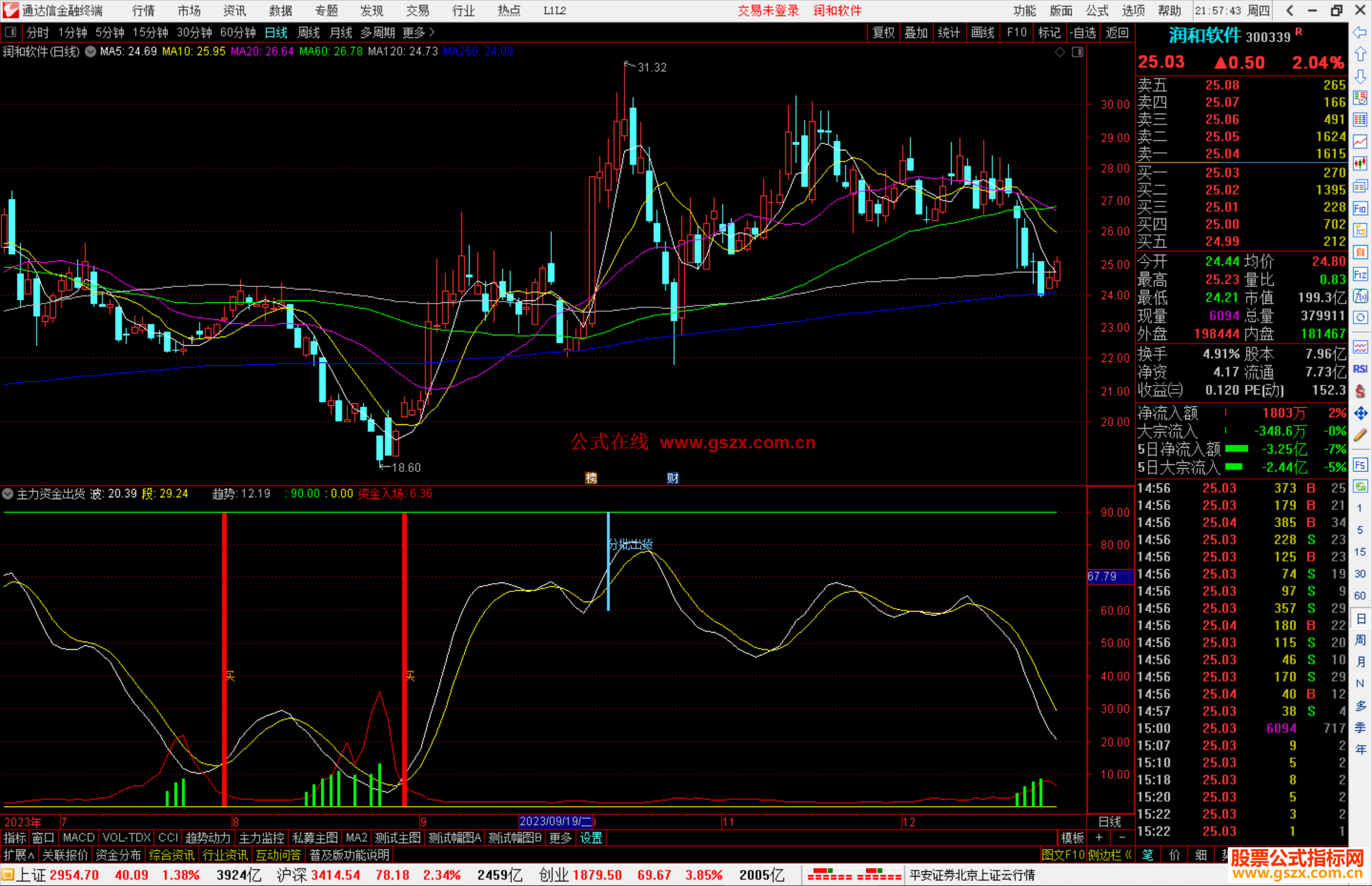Switch to the MACD indicator tab
Screen dimensions: 1372x886
pyautogui.click(x=79, y=838)
